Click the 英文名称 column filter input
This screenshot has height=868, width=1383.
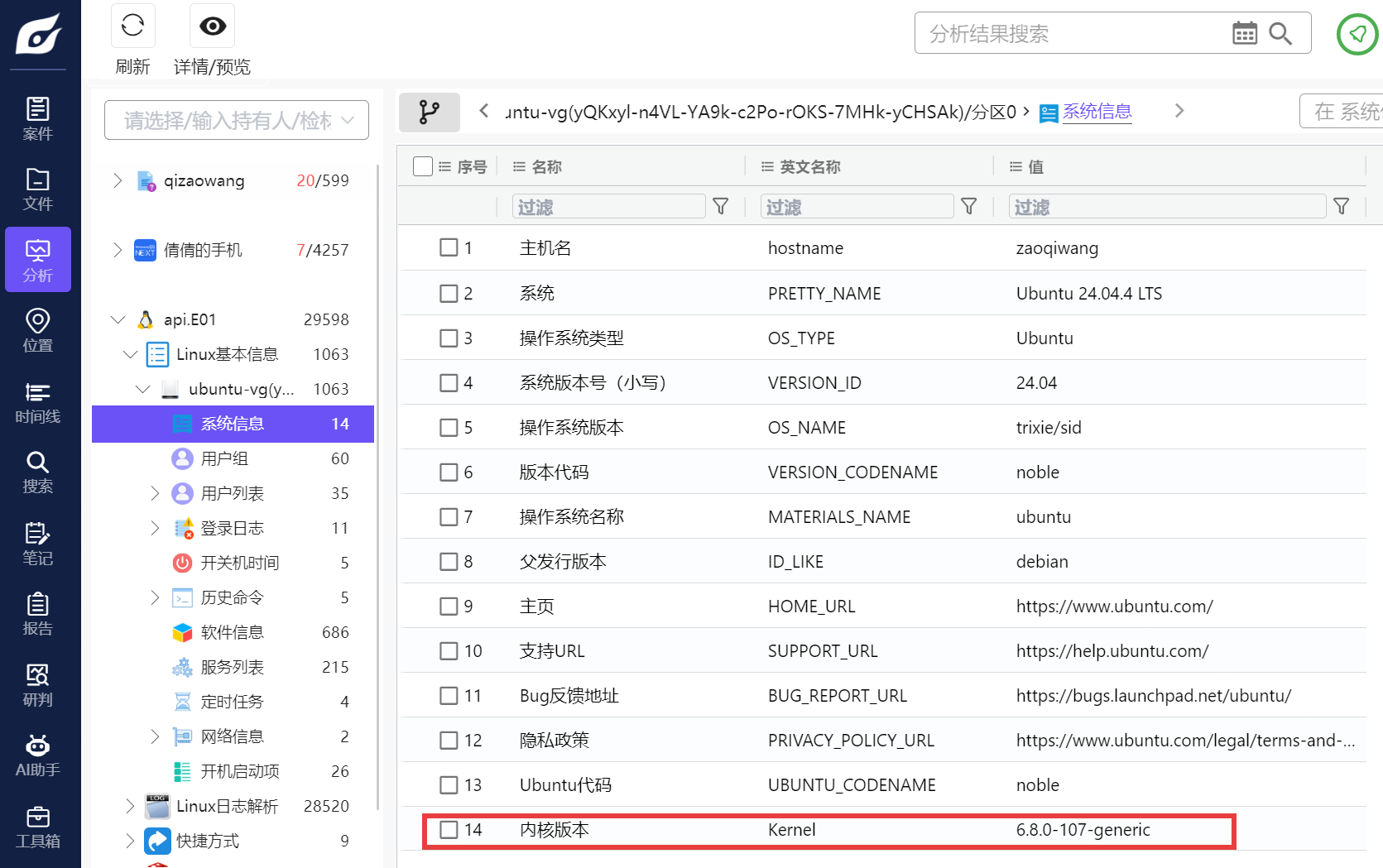857,206
